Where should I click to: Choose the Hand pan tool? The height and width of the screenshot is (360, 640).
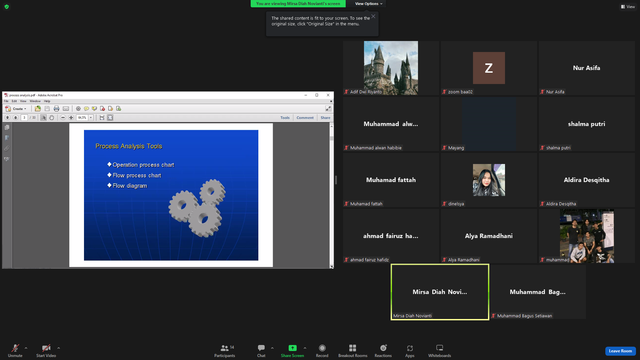51,118
